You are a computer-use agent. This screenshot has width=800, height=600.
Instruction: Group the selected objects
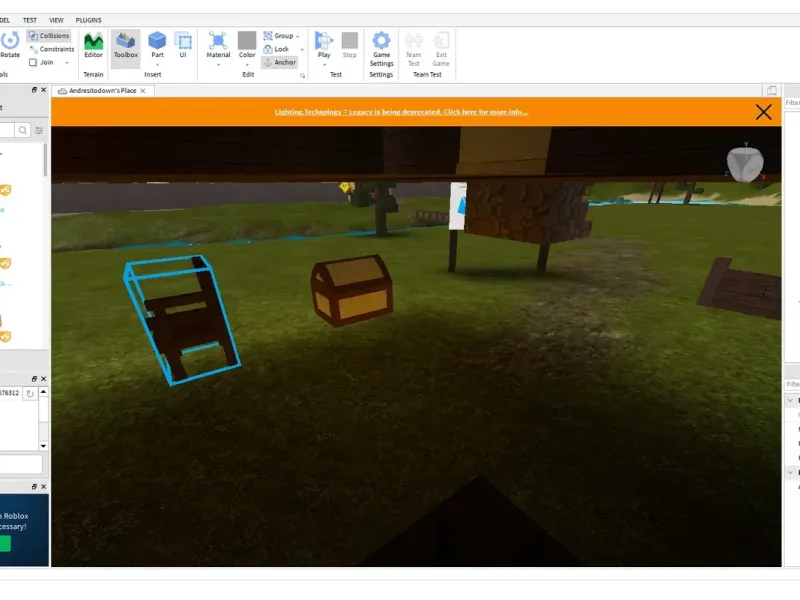(x=278, y=36)
